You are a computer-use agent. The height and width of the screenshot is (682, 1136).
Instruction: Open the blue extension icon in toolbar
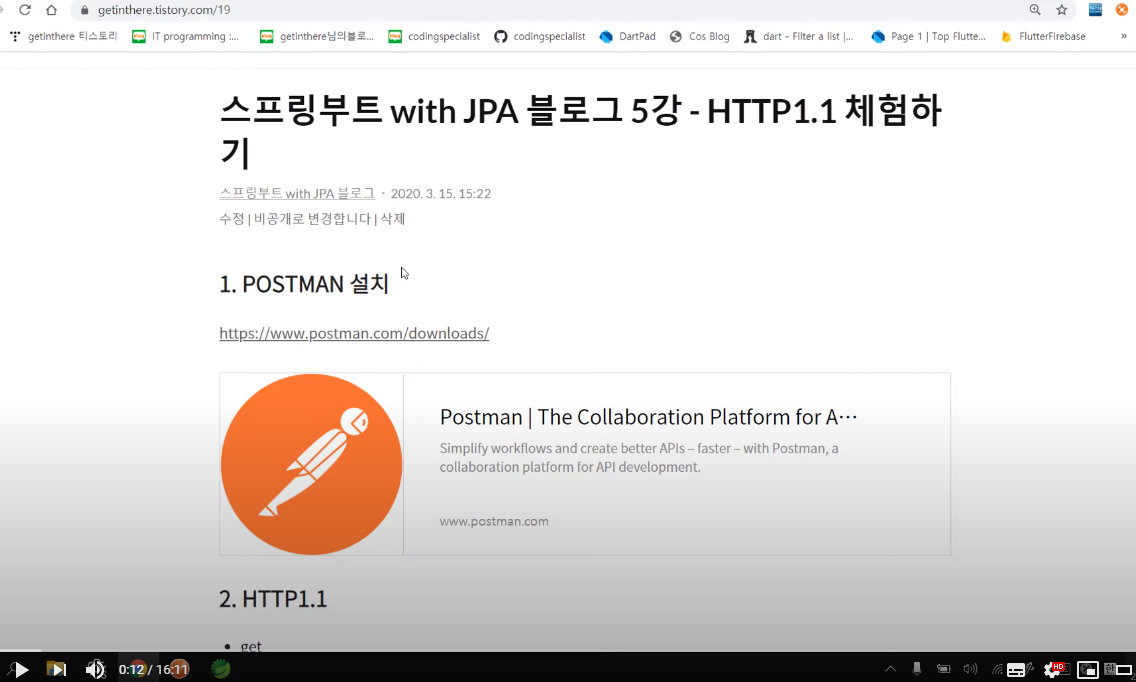click(1095, 9)
